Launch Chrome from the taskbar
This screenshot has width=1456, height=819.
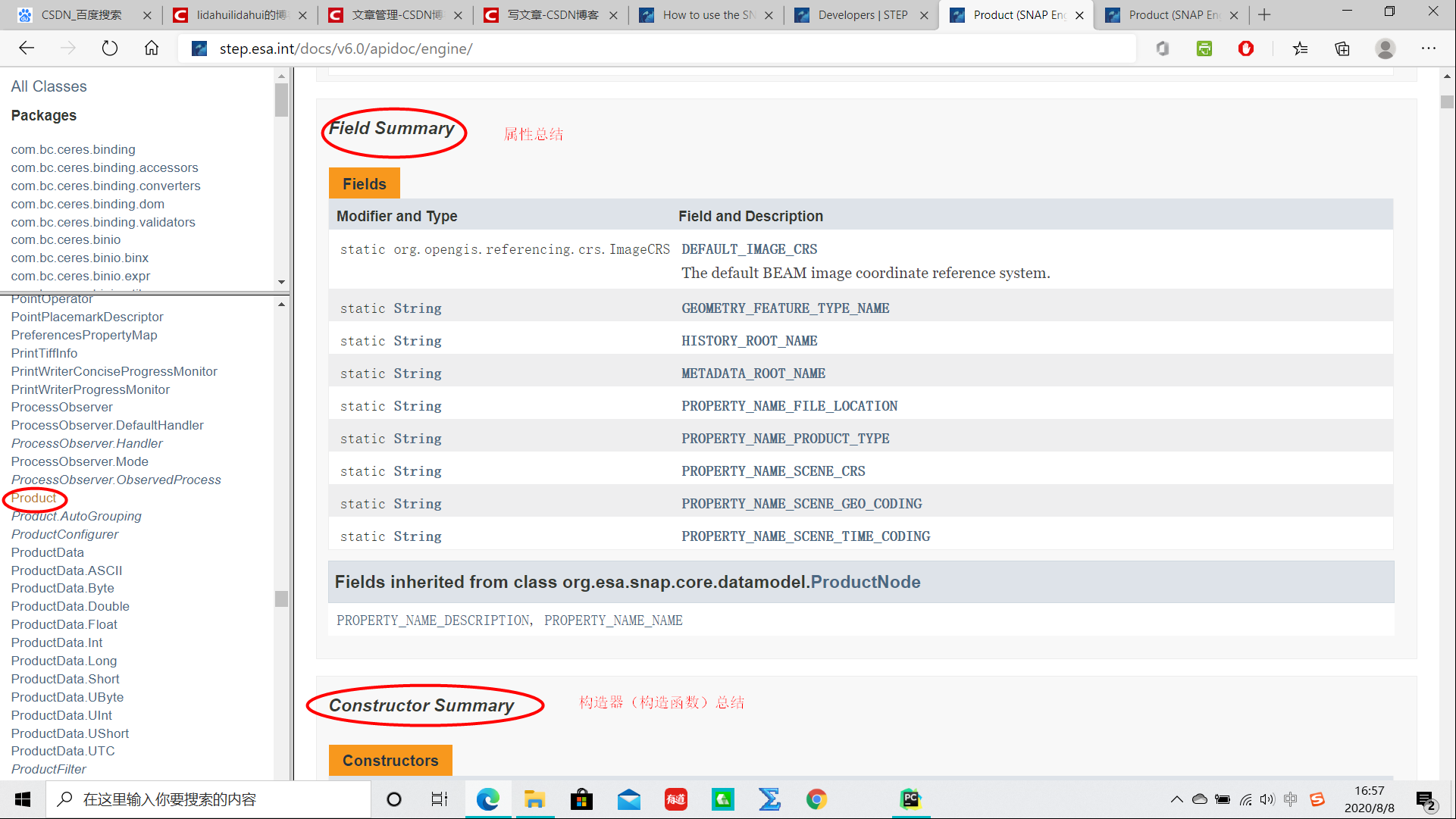coord(816,799)
